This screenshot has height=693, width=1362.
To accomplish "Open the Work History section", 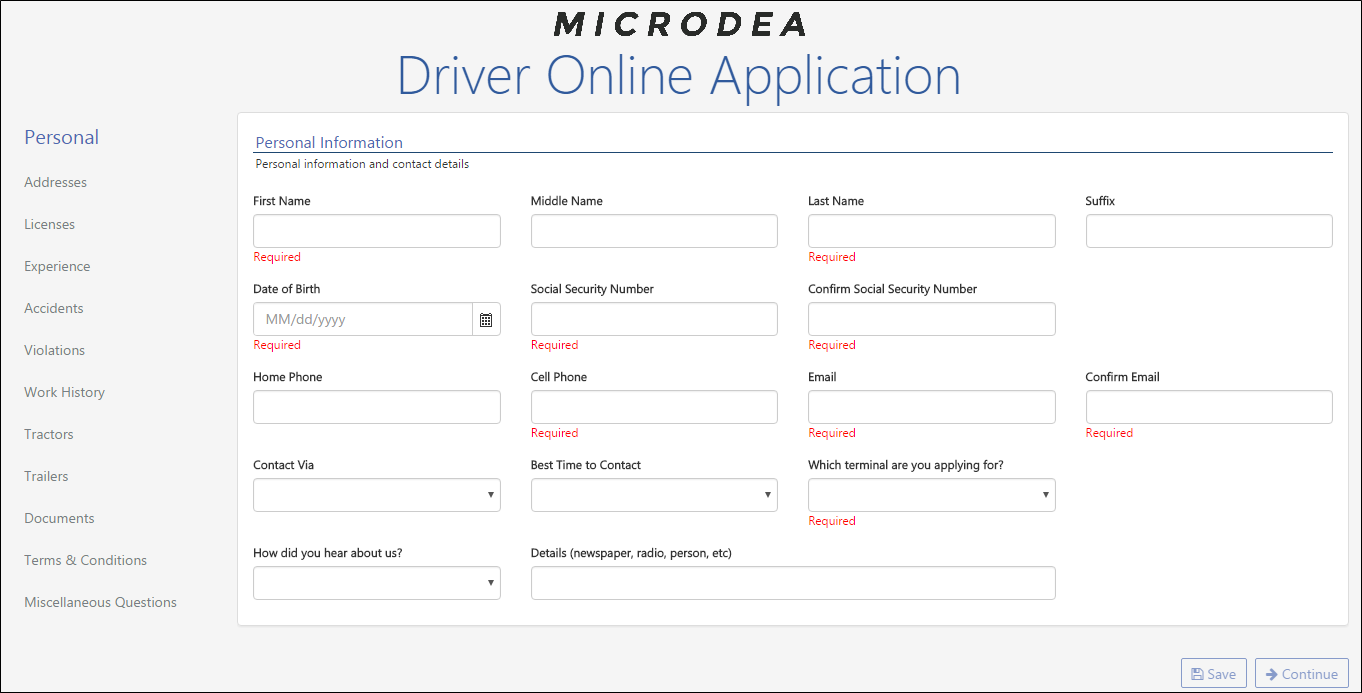I will (x=64, y=392).
